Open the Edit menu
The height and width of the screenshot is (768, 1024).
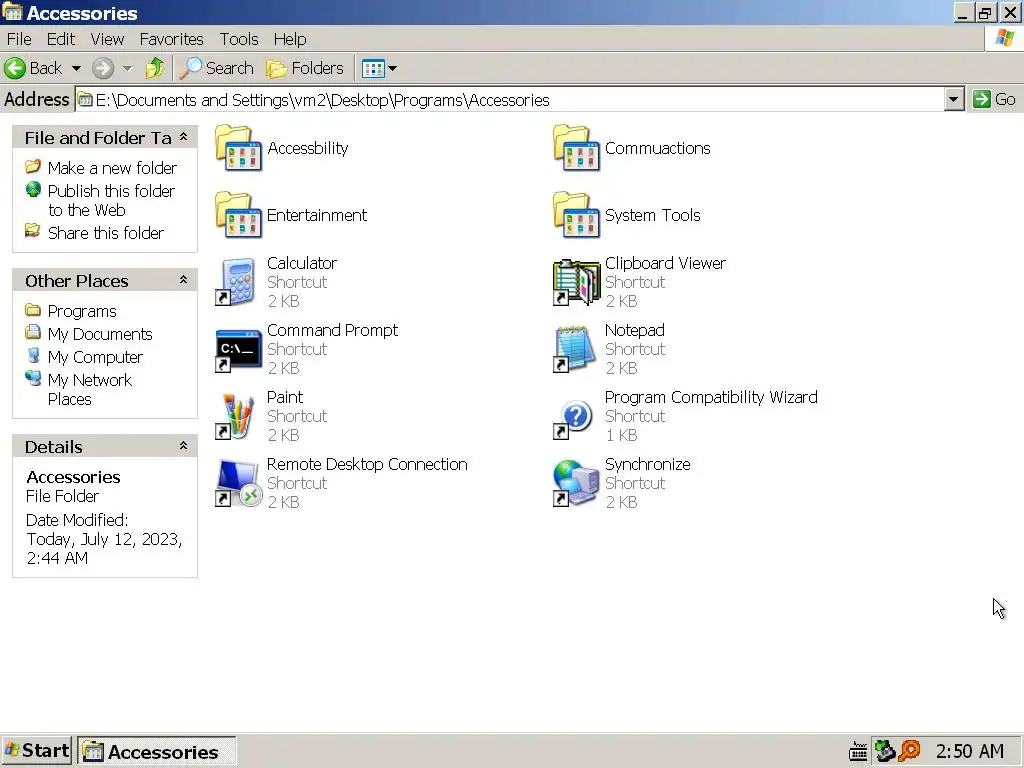61,39
